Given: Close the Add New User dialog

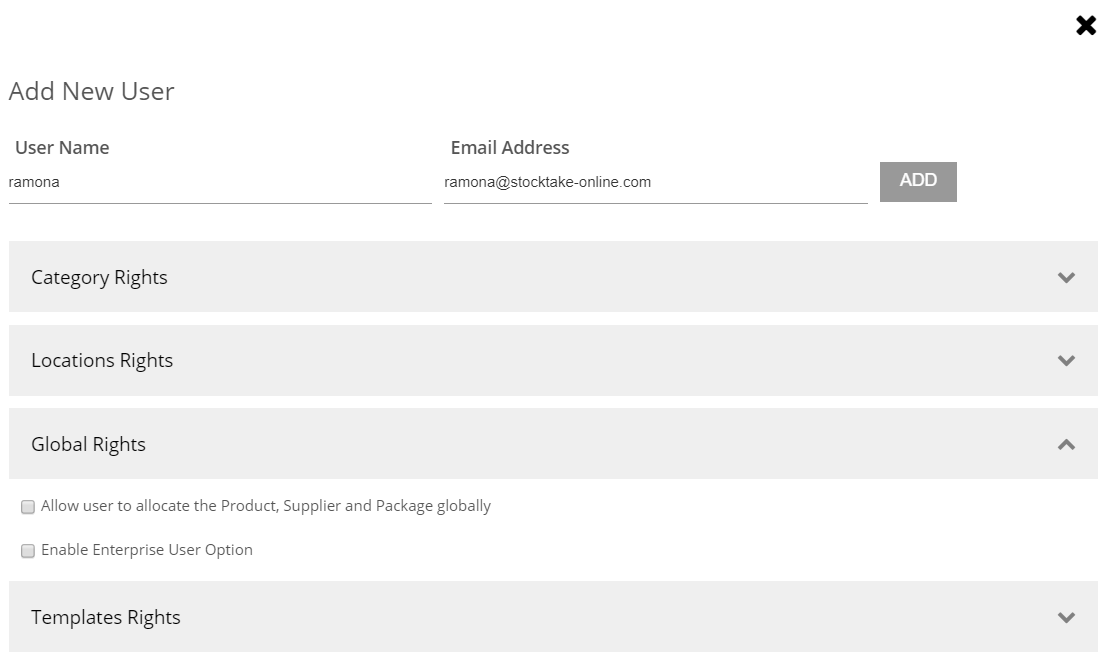Looking at the screenshot, I should (1086, 26).
